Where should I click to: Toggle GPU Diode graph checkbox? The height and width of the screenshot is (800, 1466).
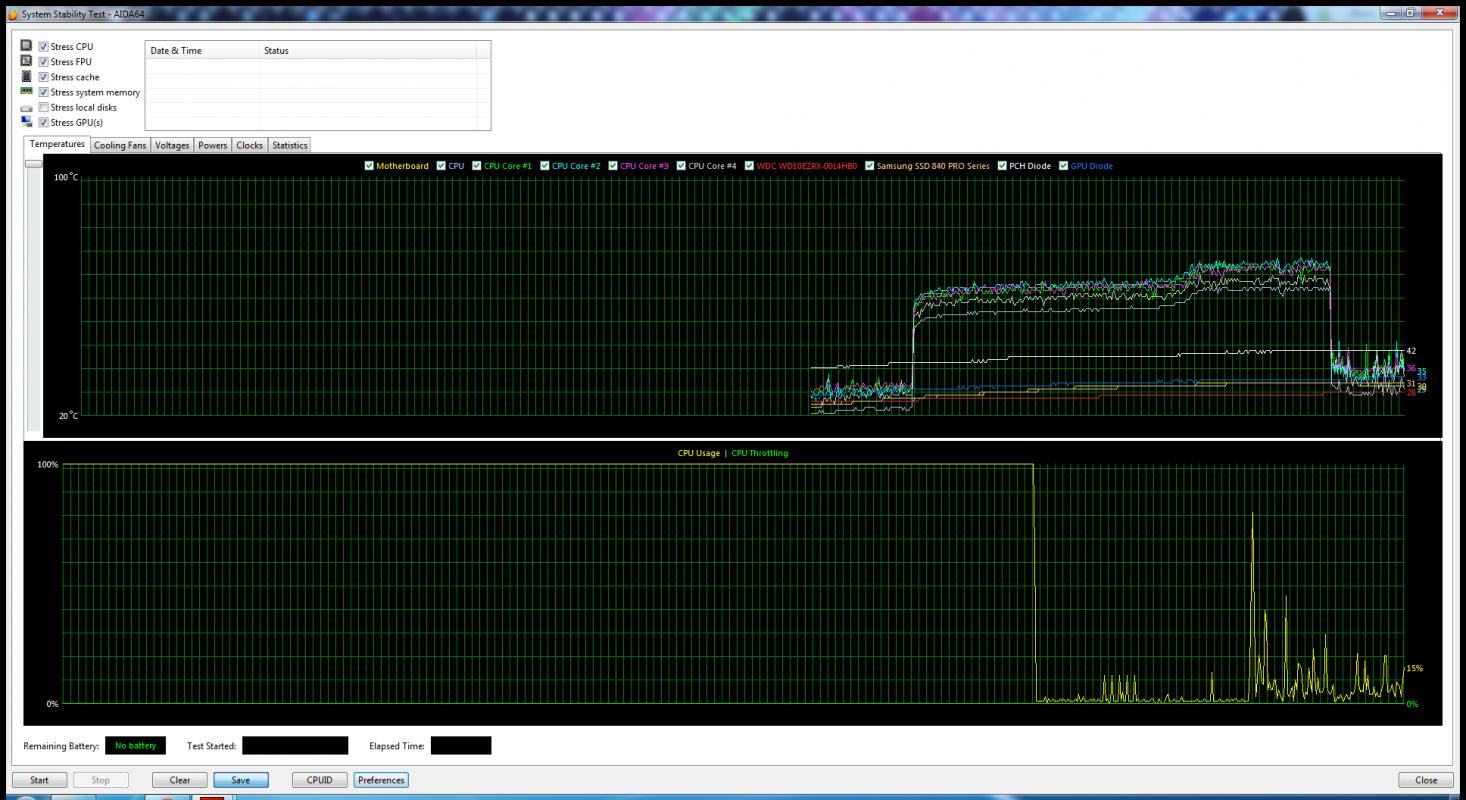[x=1064, y=166]
